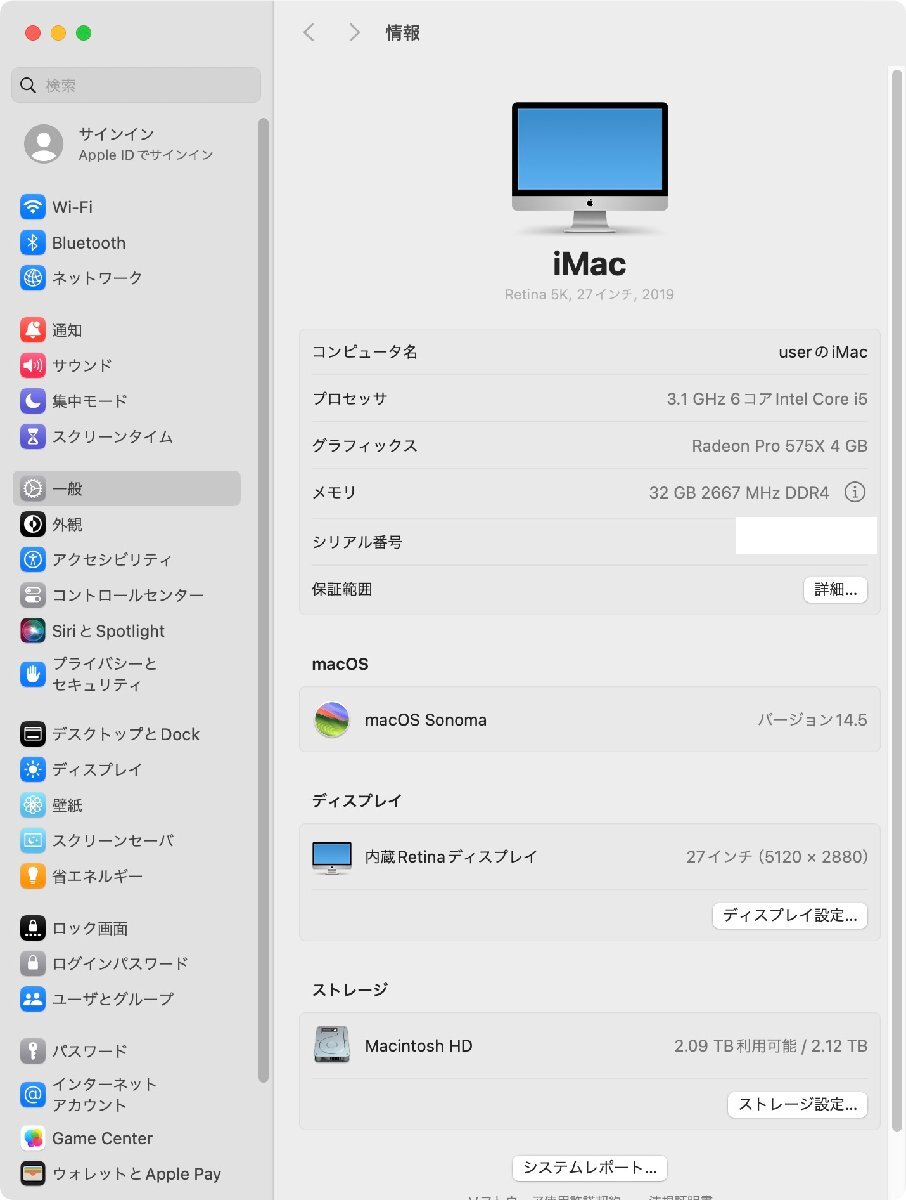Select 集中モード moon icon
This screenshot has height=1200, width=906.
point(33,401)
